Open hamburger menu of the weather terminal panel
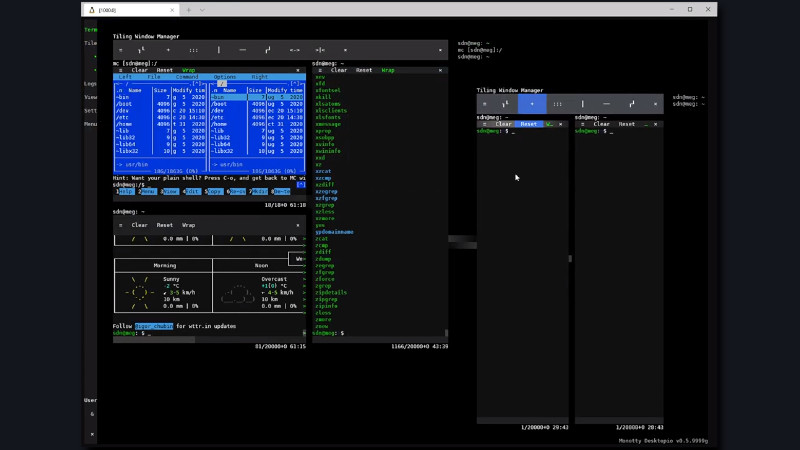This screenshot has width=800, height=450. point(120,225)
